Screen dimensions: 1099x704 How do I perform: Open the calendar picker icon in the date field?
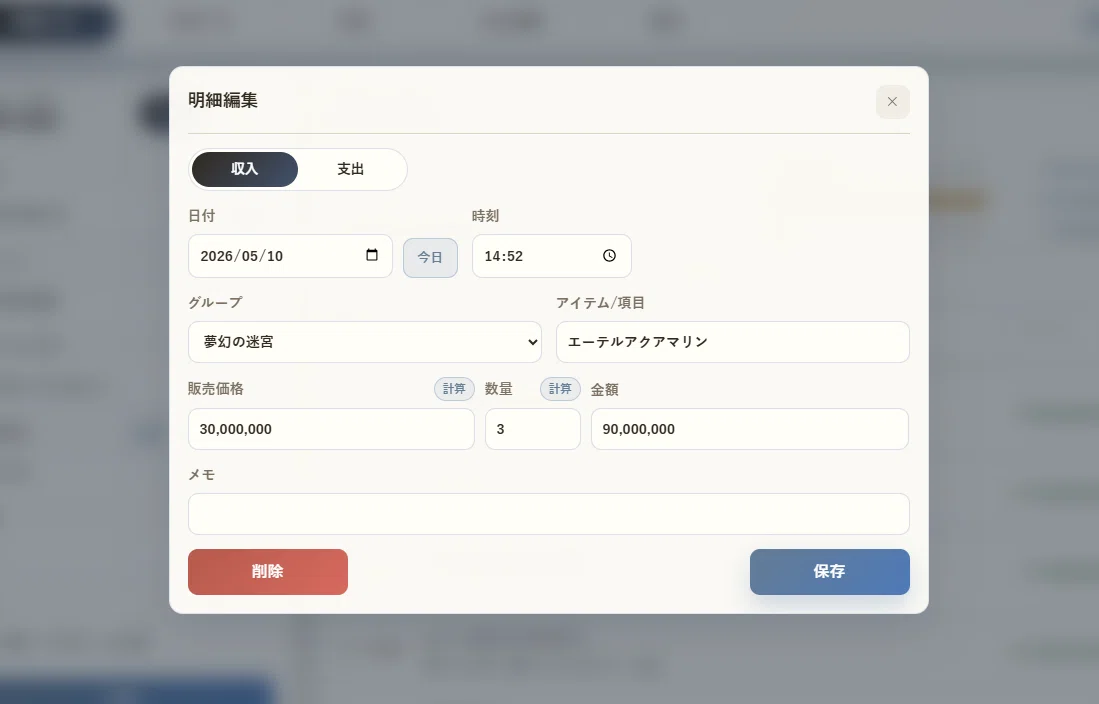(x=372, y=255)
